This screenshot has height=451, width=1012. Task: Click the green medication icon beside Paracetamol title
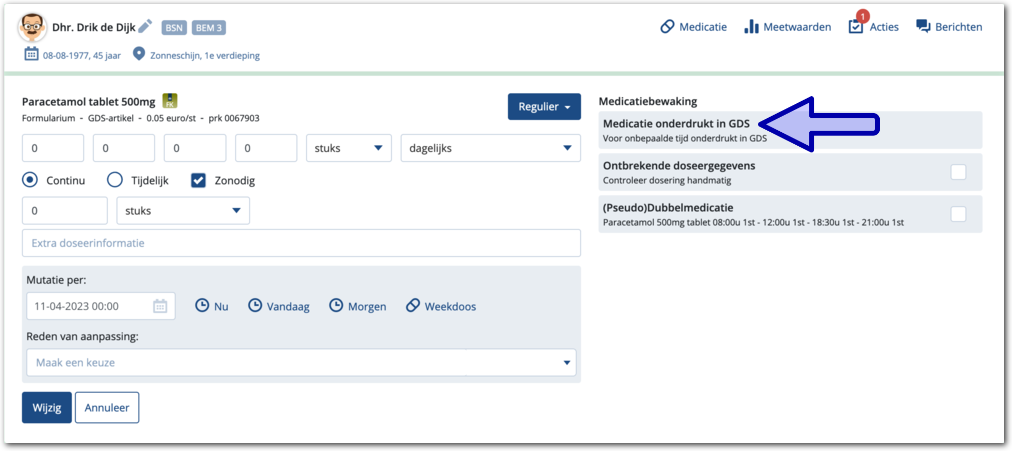[170, 100]
